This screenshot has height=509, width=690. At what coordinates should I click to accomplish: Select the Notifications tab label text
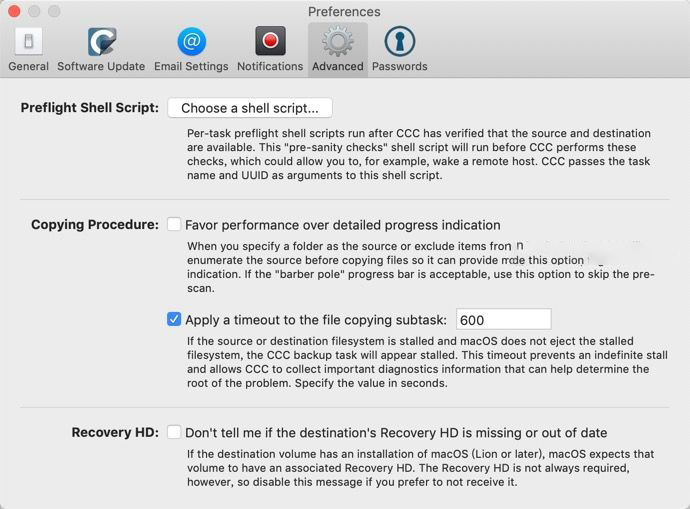coord(270,66)
